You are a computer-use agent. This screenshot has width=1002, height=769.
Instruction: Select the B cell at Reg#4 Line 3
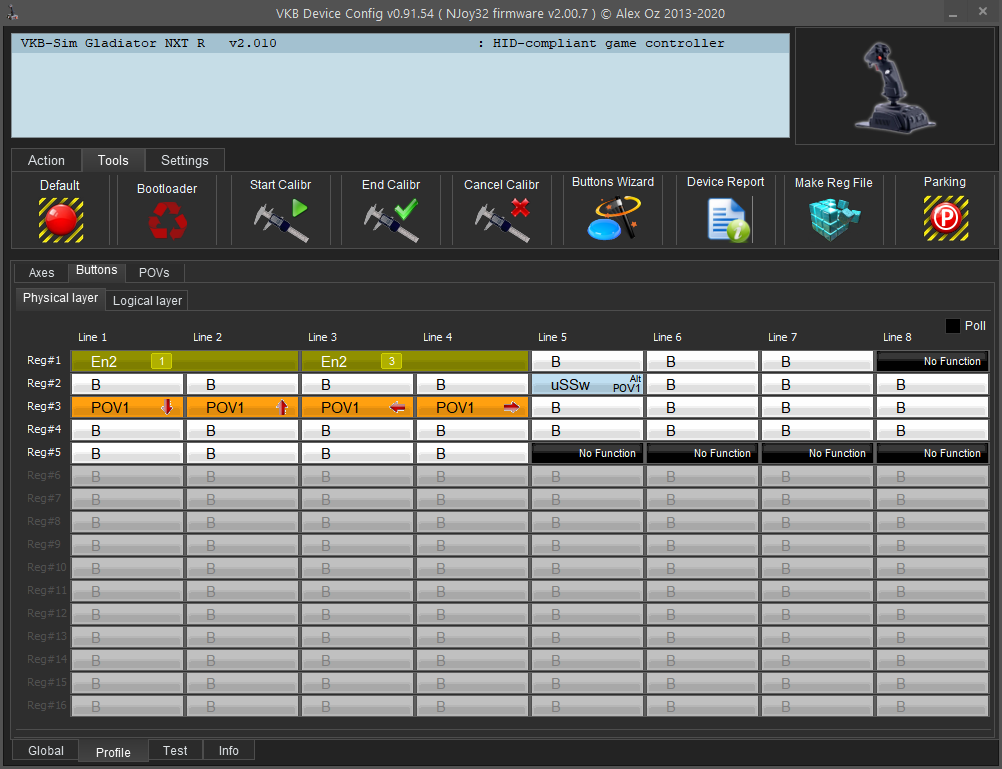point(358,430)
